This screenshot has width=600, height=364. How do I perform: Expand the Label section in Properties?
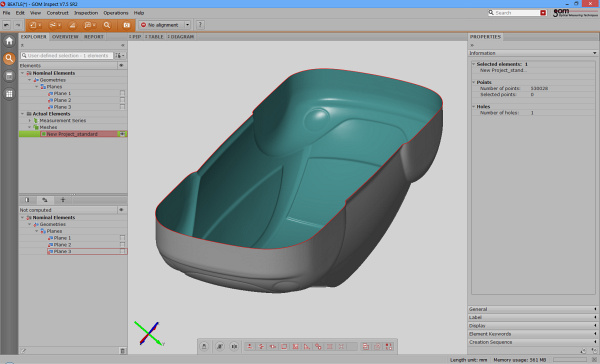click(533, 317)
